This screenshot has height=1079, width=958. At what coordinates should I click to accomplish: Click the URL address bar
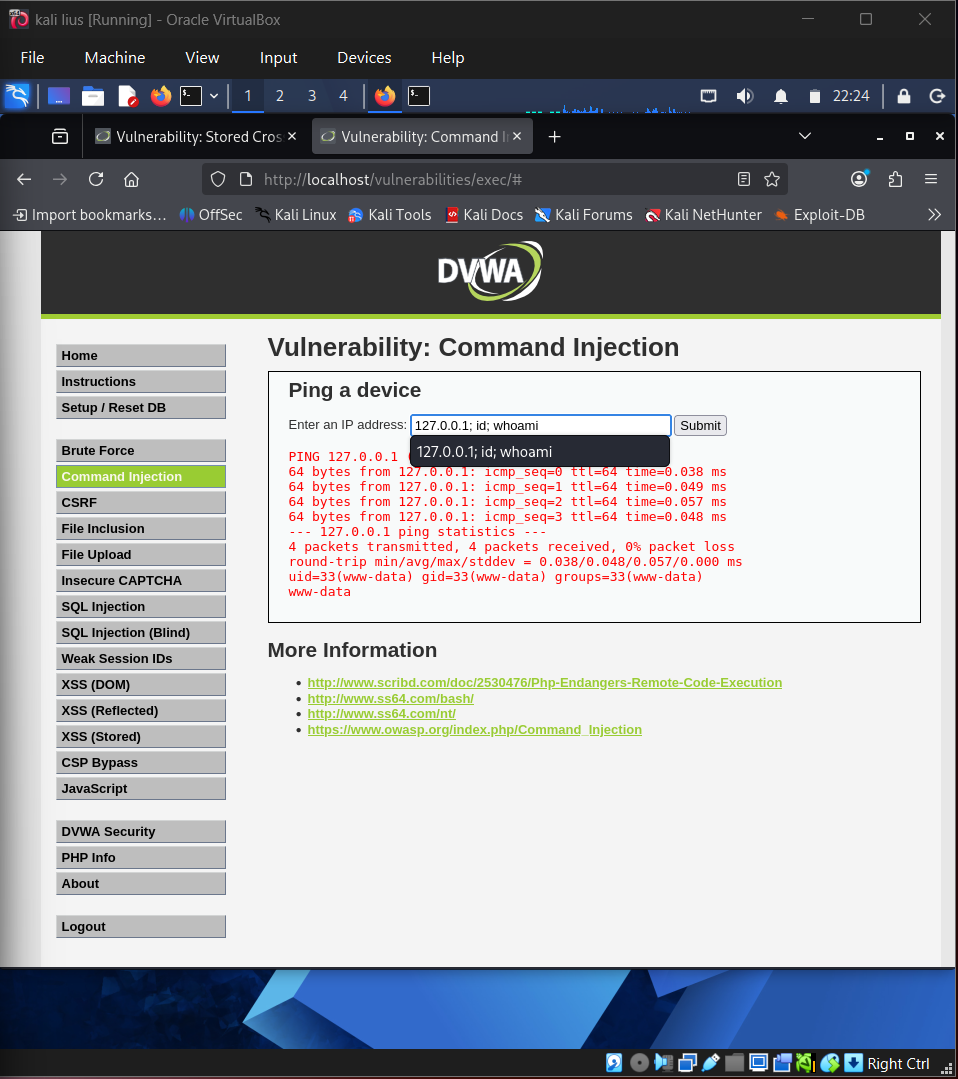[x=494, y=180]
